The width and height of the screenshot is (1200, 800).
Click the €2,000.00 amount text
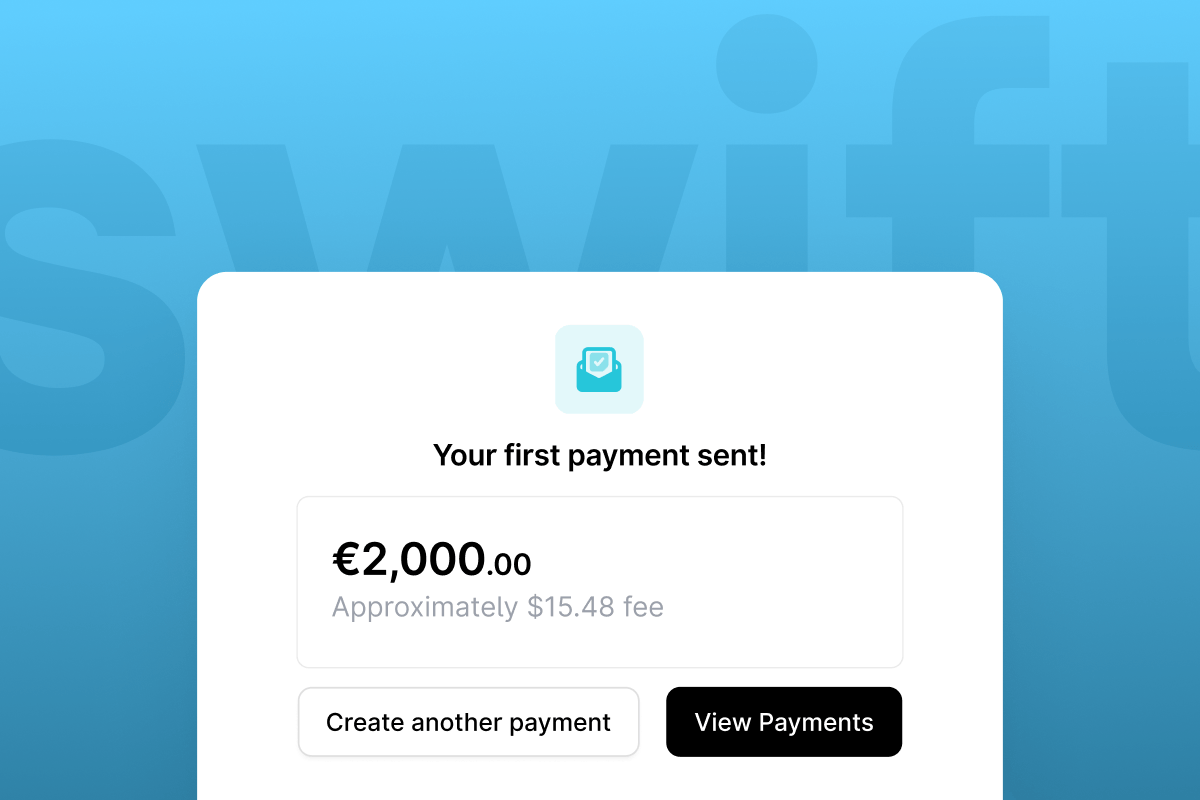coord(432,561)
